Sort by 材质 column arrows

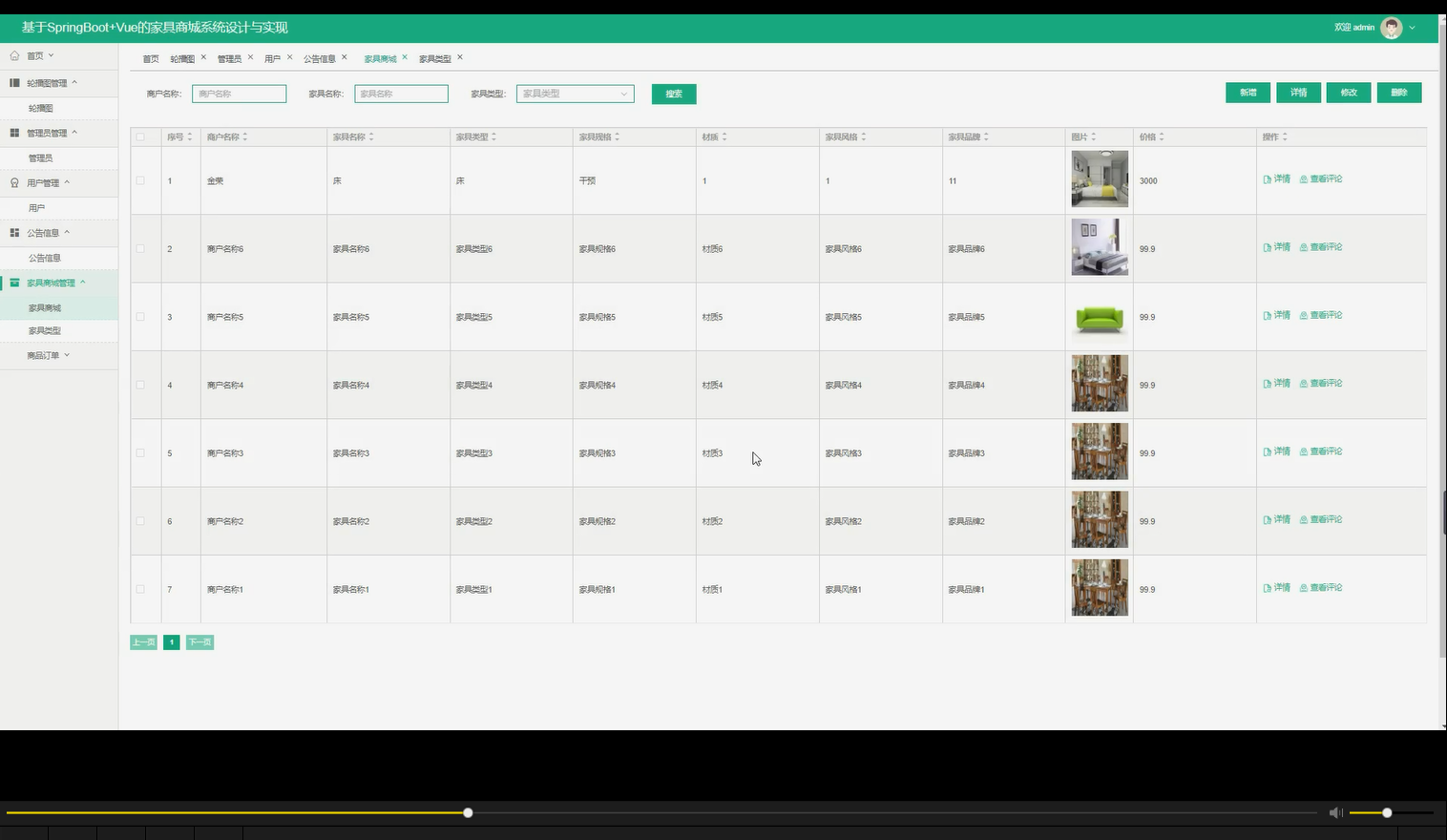pos(724,136)
